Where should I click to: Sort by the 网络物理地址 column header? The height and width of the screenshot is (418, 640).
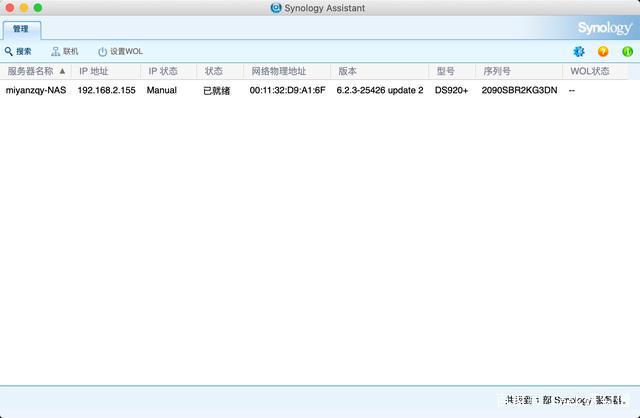click(287, 71)
